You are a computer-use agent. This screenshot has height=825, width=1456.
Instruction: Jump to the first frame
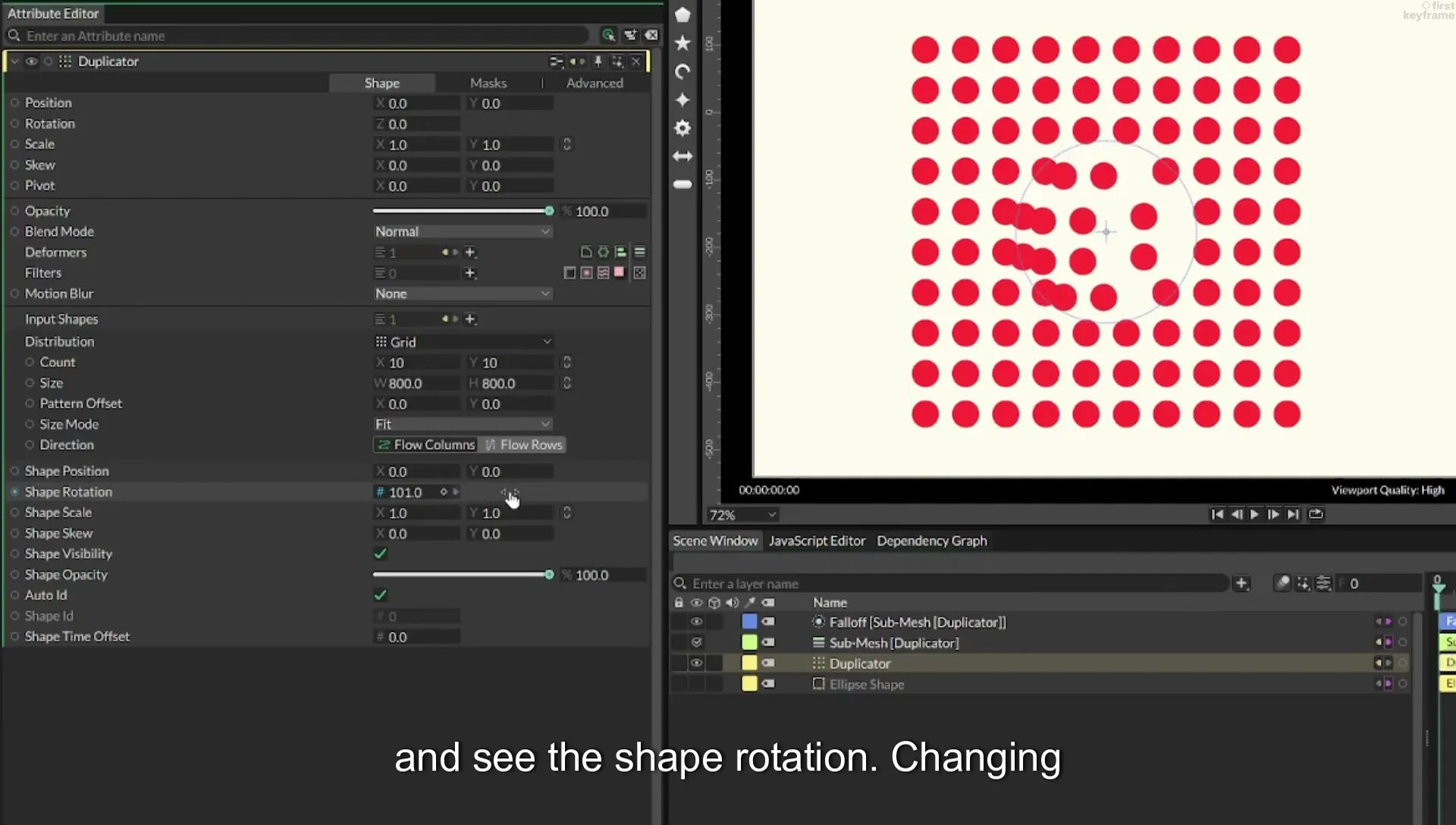click(1217, 514)
